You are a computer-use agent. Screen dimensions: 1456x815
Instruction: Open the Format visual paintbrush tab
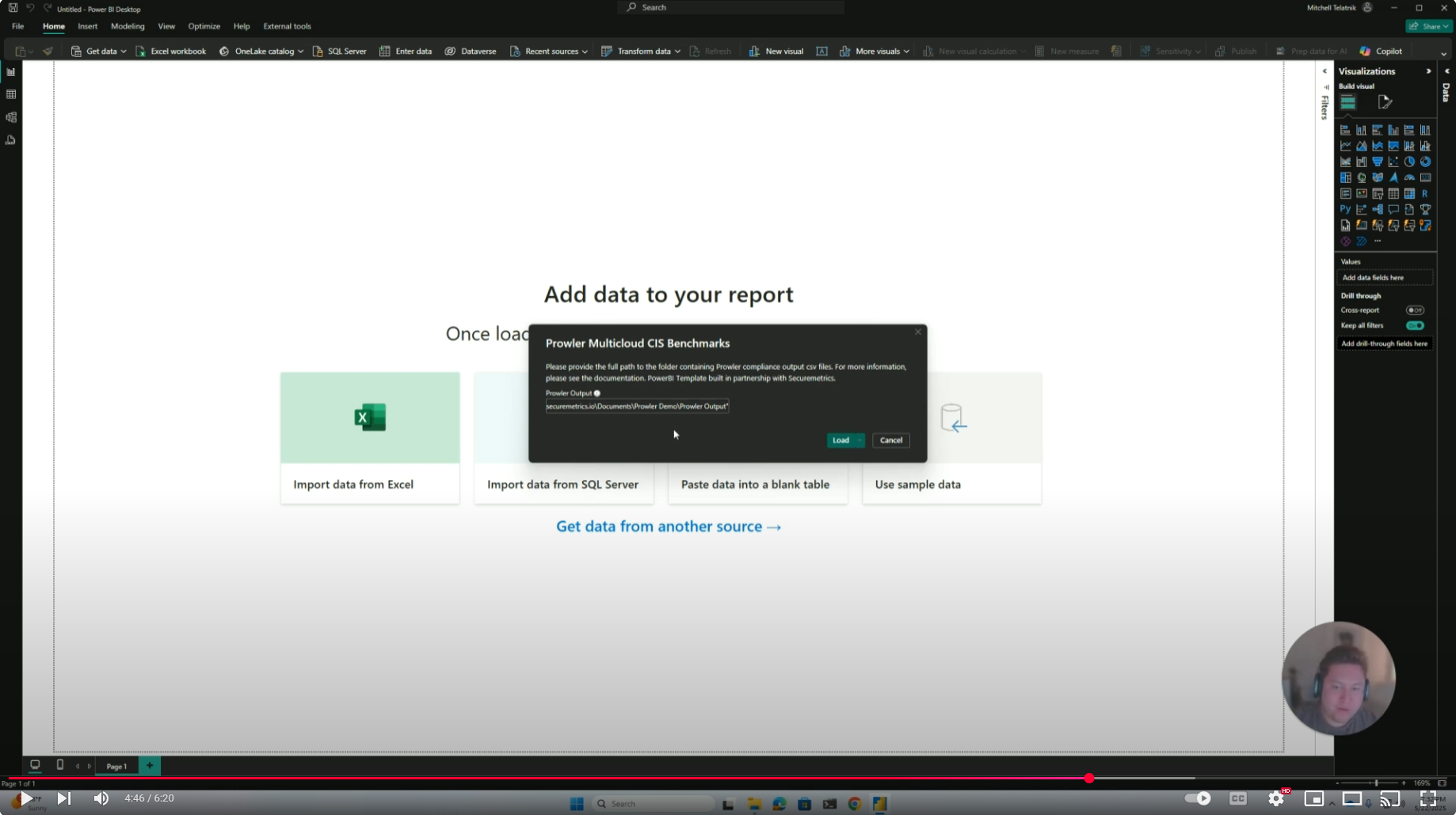pos(1385,102)
